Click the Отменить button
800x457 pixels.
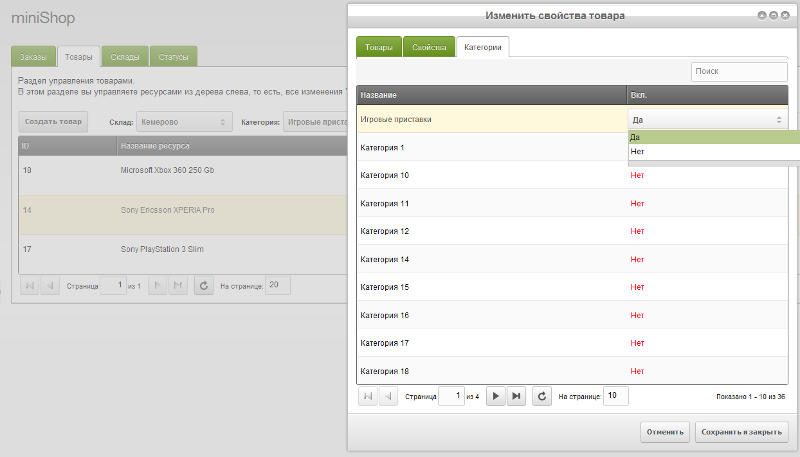[665, 432]
